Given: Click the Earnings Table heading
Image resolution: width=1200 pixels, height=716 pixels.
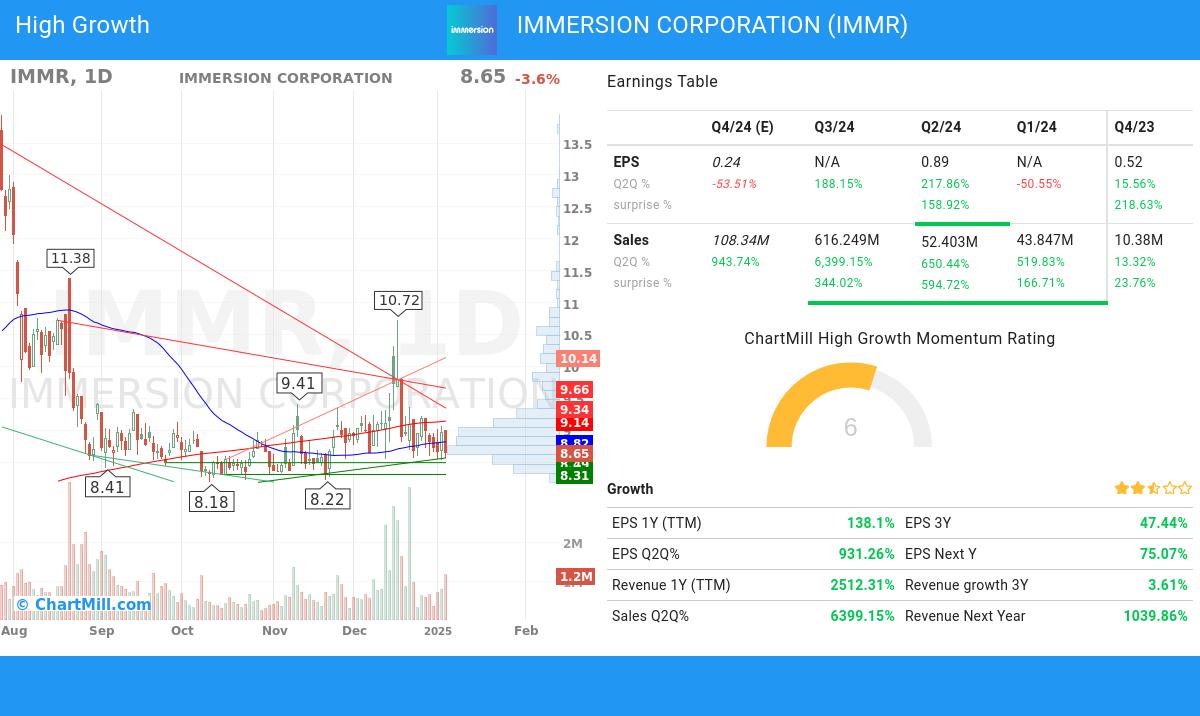Looking at the screenshot, I should pos(662,82).
